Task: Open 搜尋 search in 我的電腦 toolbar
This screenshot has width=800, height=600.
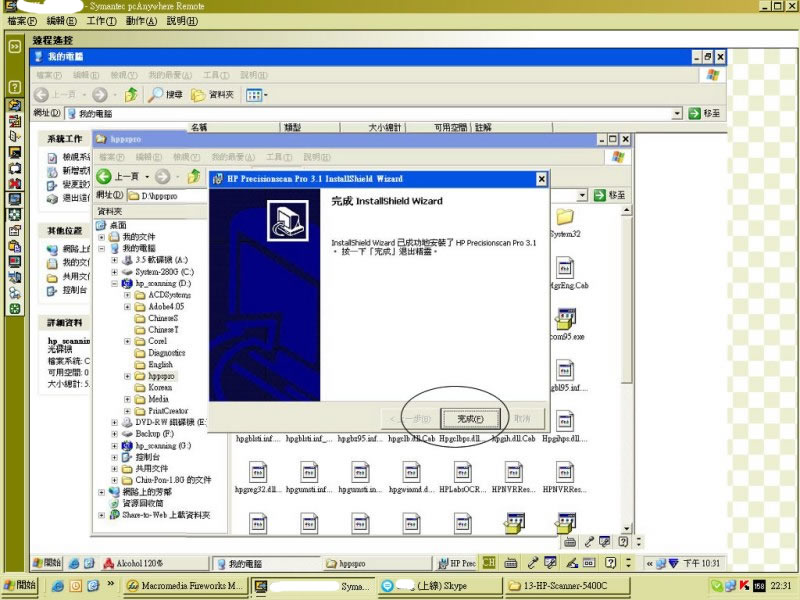Action: coord(165,94)
